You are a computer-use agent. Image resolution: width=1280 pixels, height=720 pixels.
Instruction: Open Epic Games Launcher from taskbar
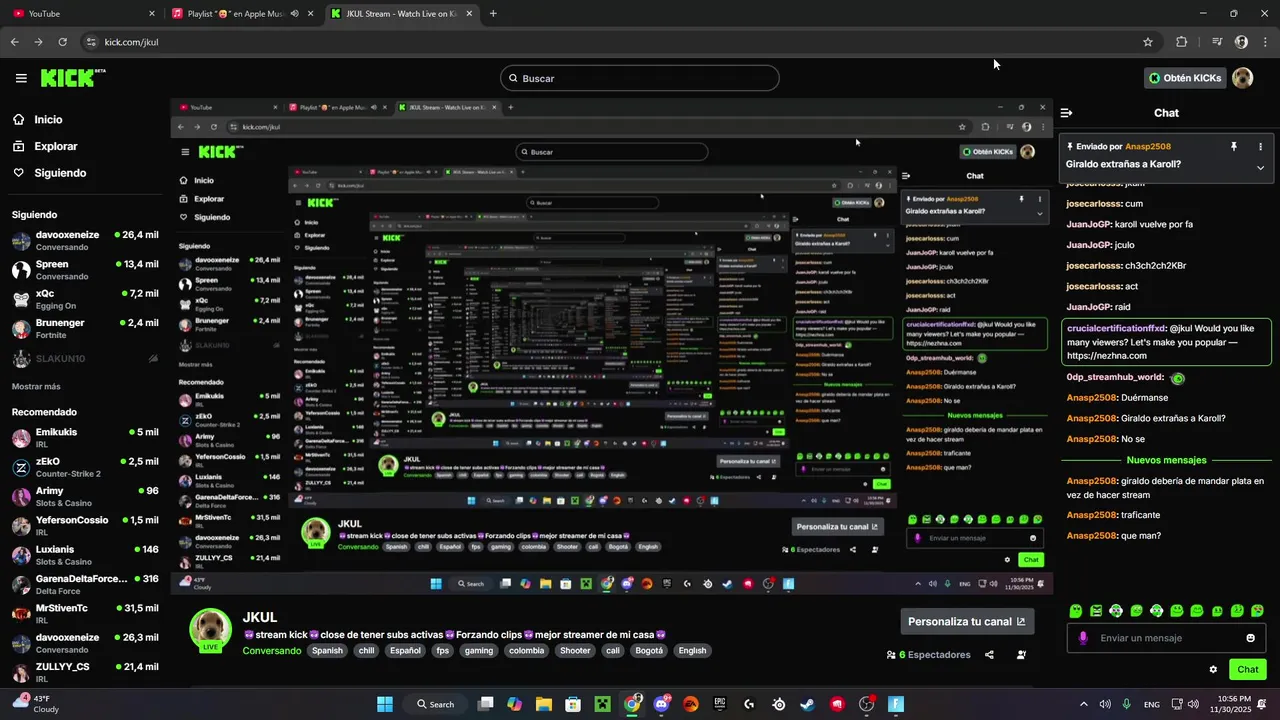(719, 704)
